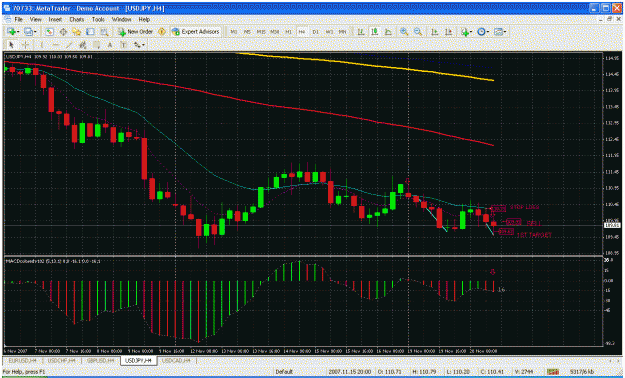Switch to the EURUSD,H4 chart tab
625x378 pixels.
(23, 360)
